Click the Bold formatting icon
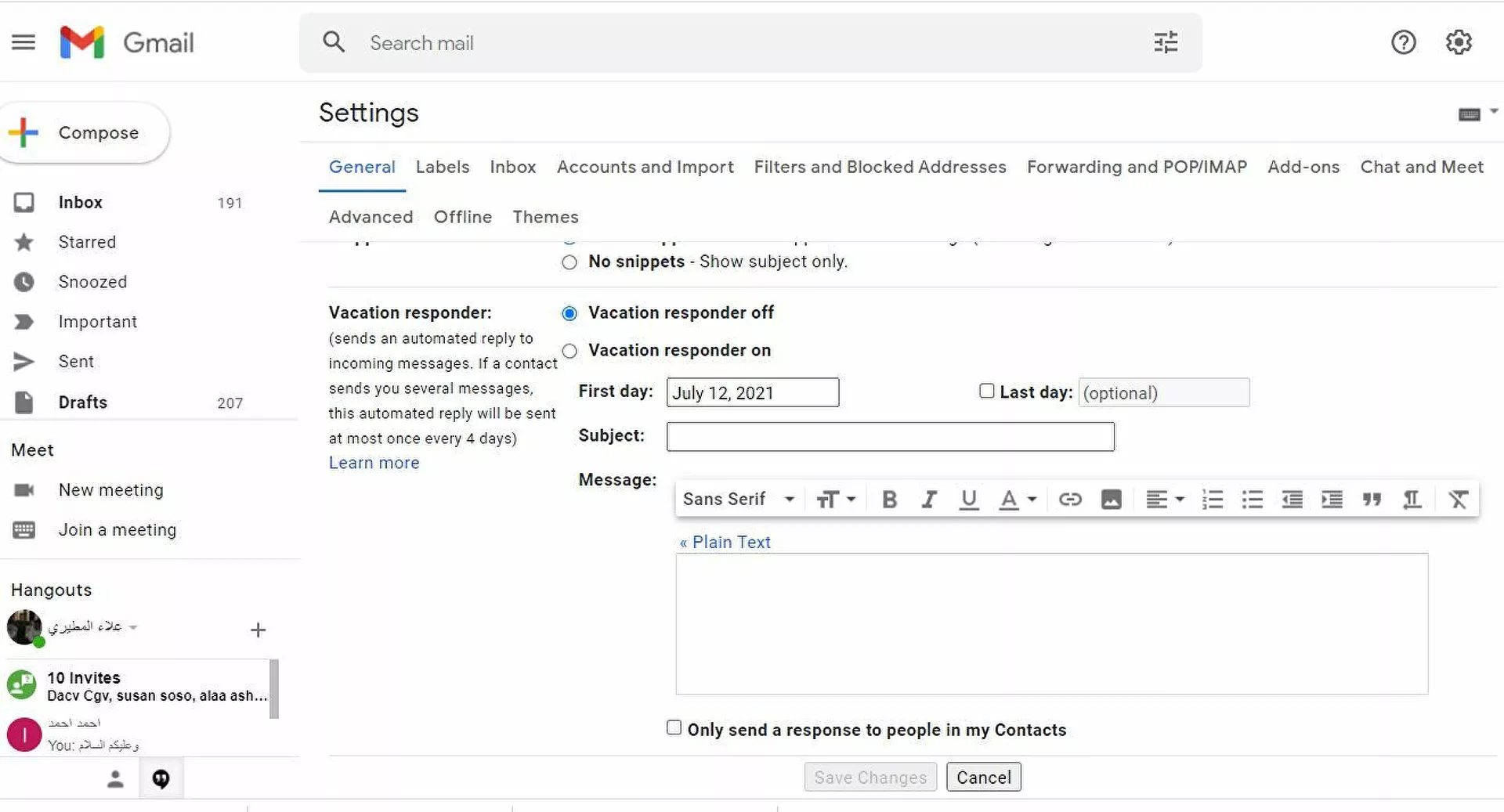This screenshot has width=1504, height=812. [889, 500]
